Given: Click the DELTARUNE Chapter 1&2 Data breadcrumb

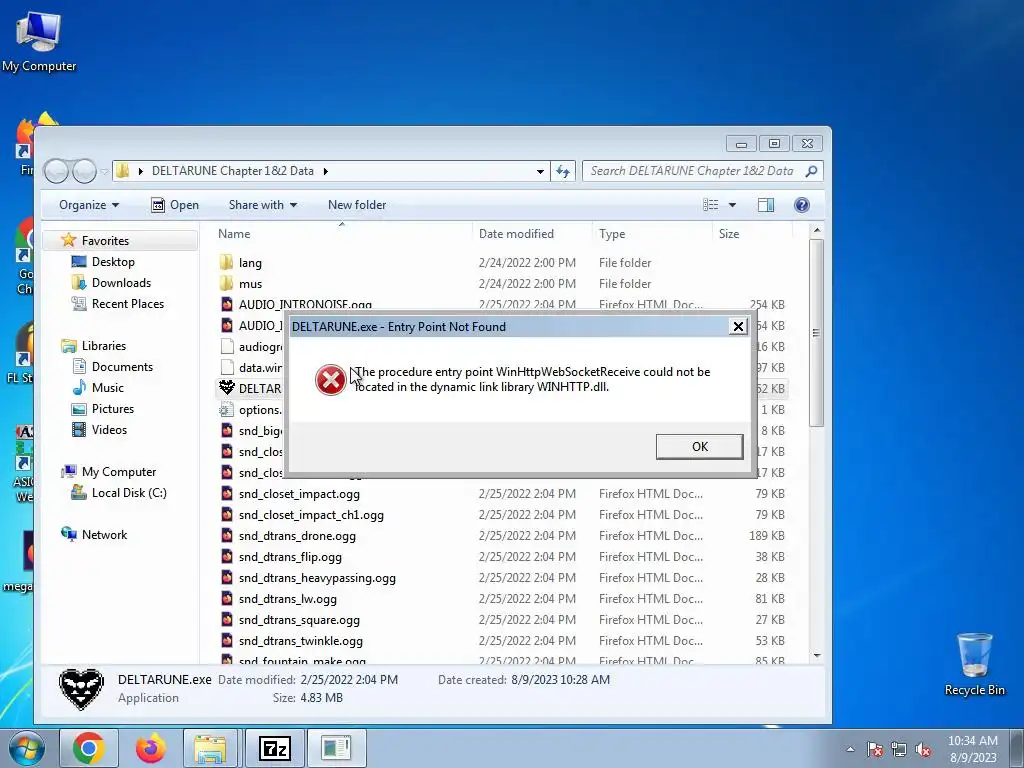Looking at the screenshot, I should tap(232, 171).
